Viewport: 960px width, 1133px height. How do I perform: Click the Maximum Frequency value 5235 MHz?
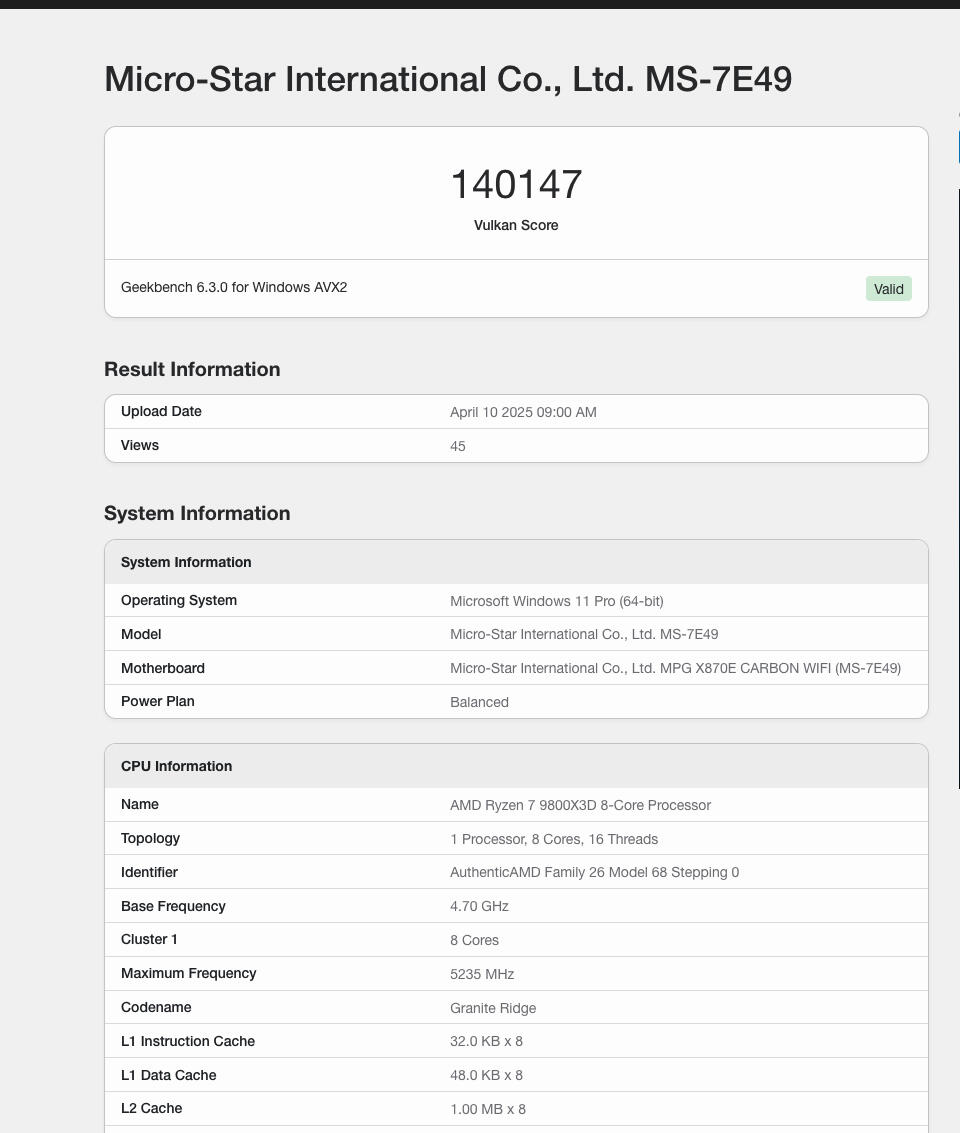pyautogui.click(x=482, y=974)
